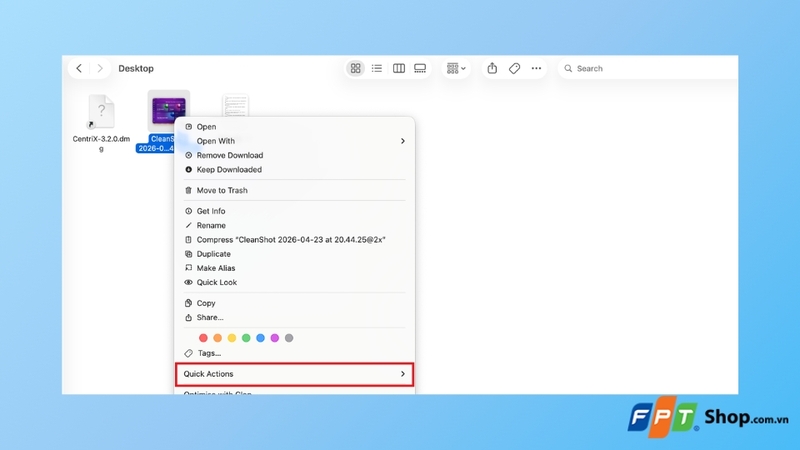
Task: Apply the yellow tag color
Action: tap(232, 338)
